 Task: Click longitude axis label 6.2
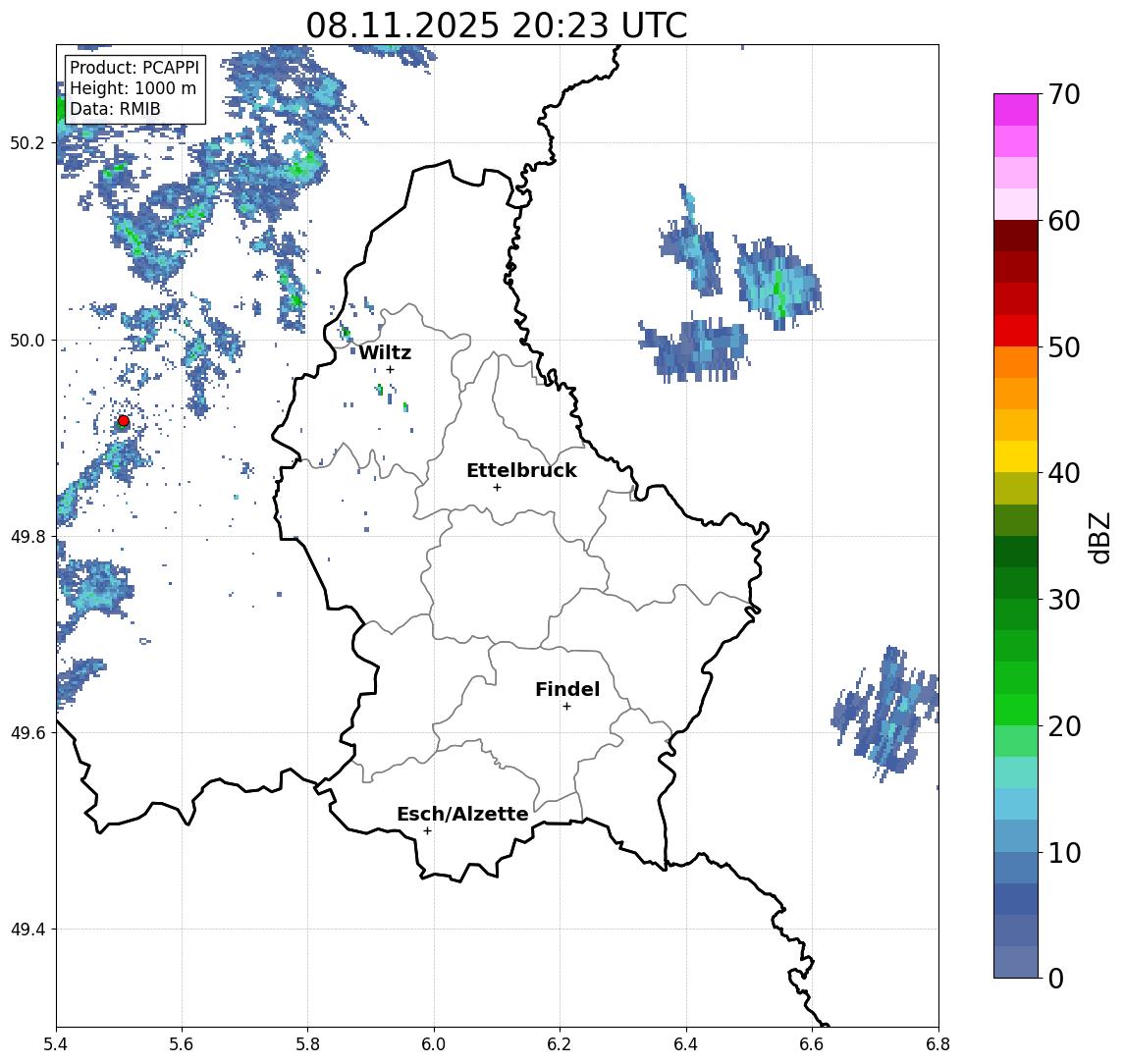(561, 1044)
